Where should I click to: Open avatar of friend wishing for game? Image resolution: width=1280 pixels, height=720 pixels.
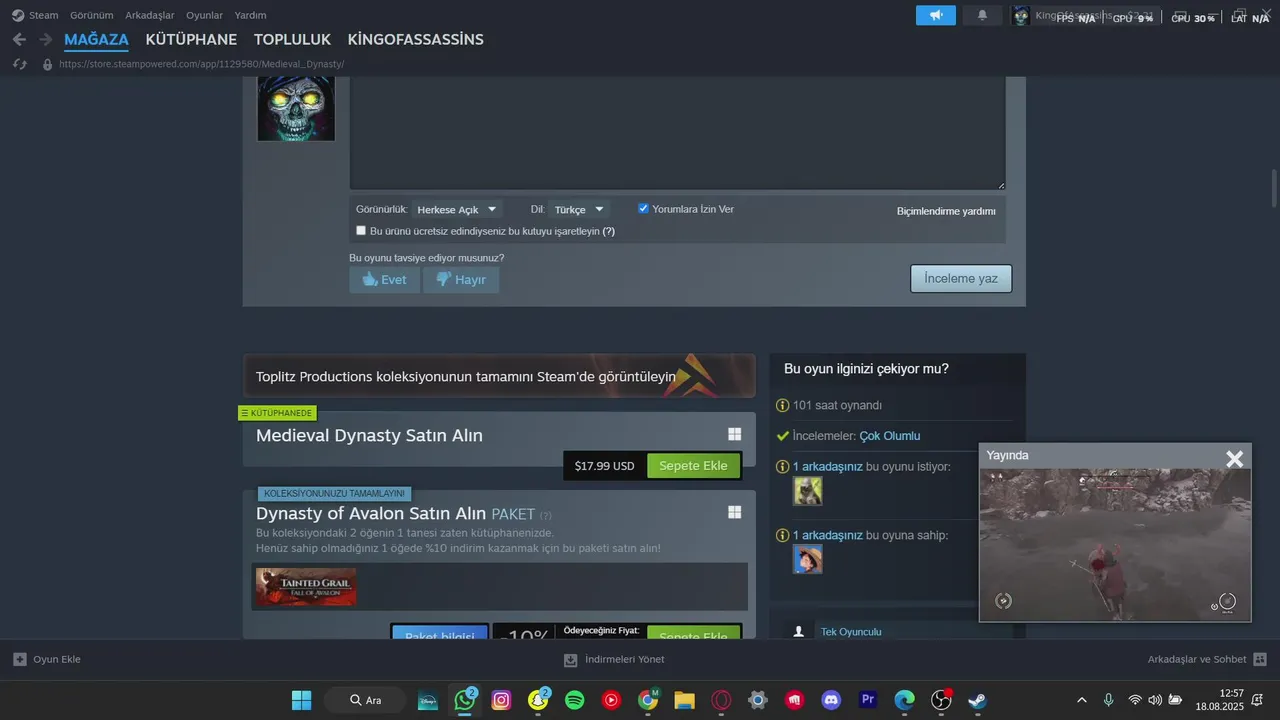pos(808,490)
